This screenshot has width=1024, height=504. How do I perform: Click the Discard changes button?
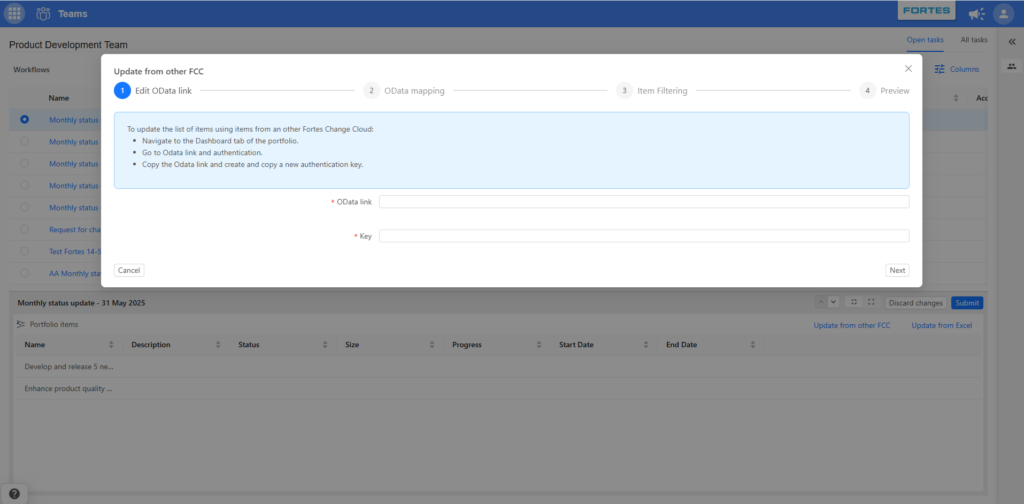[916, 303]
